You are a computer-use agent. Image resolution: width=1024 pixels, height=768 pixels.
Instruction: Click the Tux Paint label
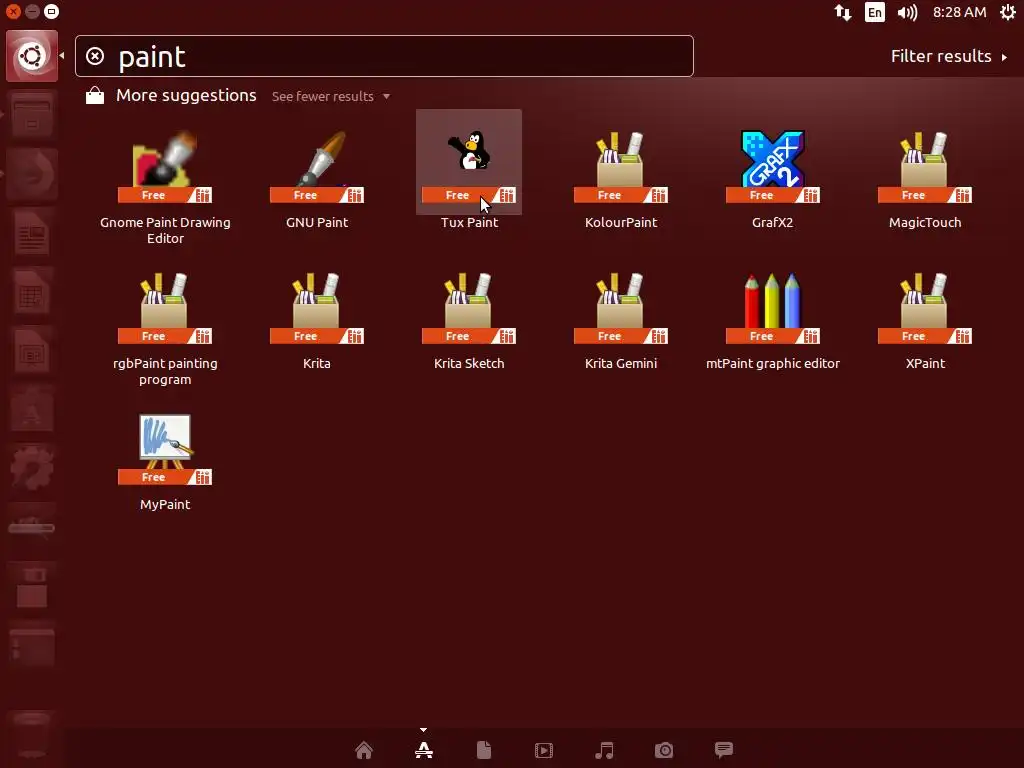pyautogui.click(x=469, y=223)
